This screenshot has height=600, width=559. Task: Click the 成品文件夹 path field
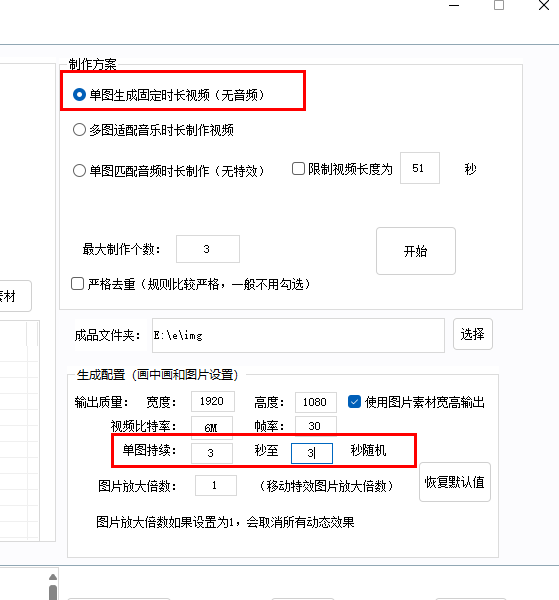[298, 335]
